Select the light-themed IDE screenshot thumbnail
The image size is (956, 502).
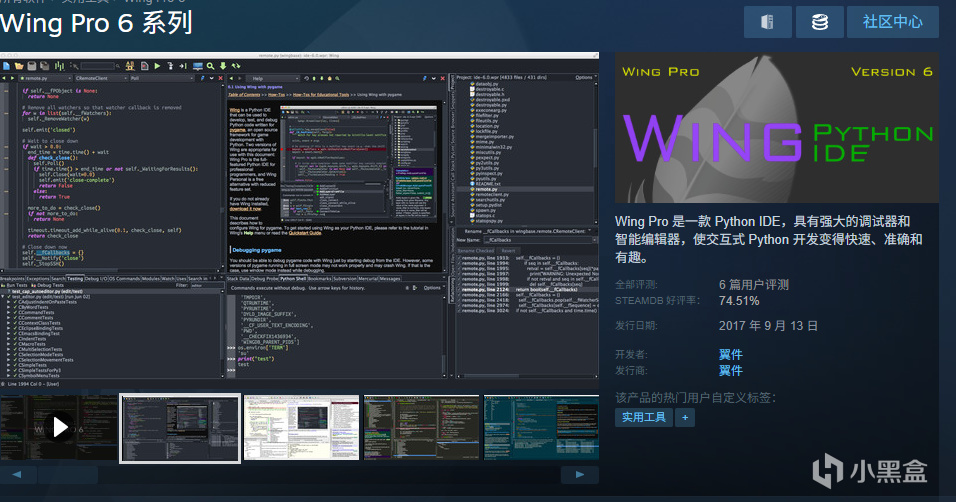(x=301, y=427)
